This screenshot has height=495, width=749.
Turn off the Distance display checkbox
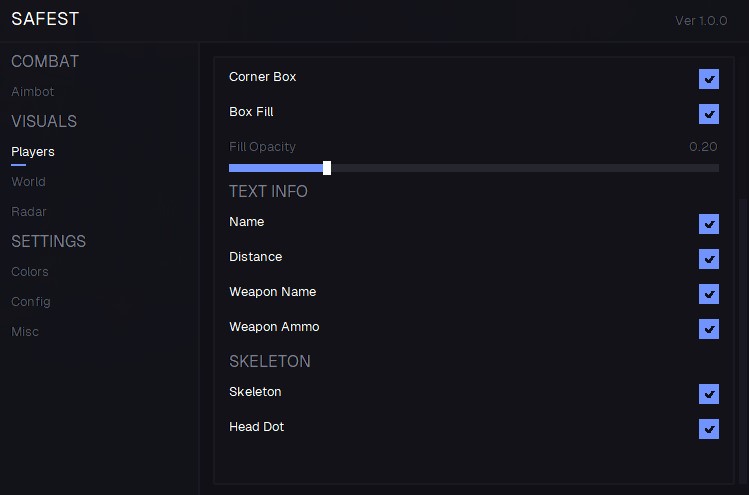point(709,259)
